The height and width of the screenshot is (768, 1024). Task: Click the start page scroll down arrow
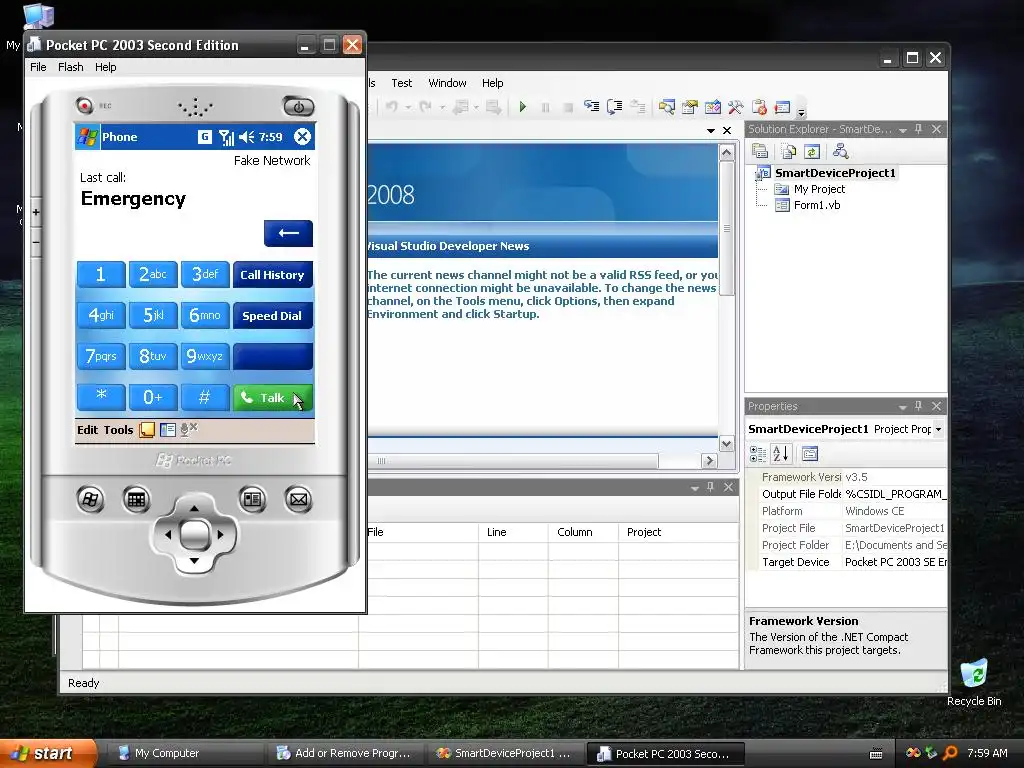pos(726,443)
